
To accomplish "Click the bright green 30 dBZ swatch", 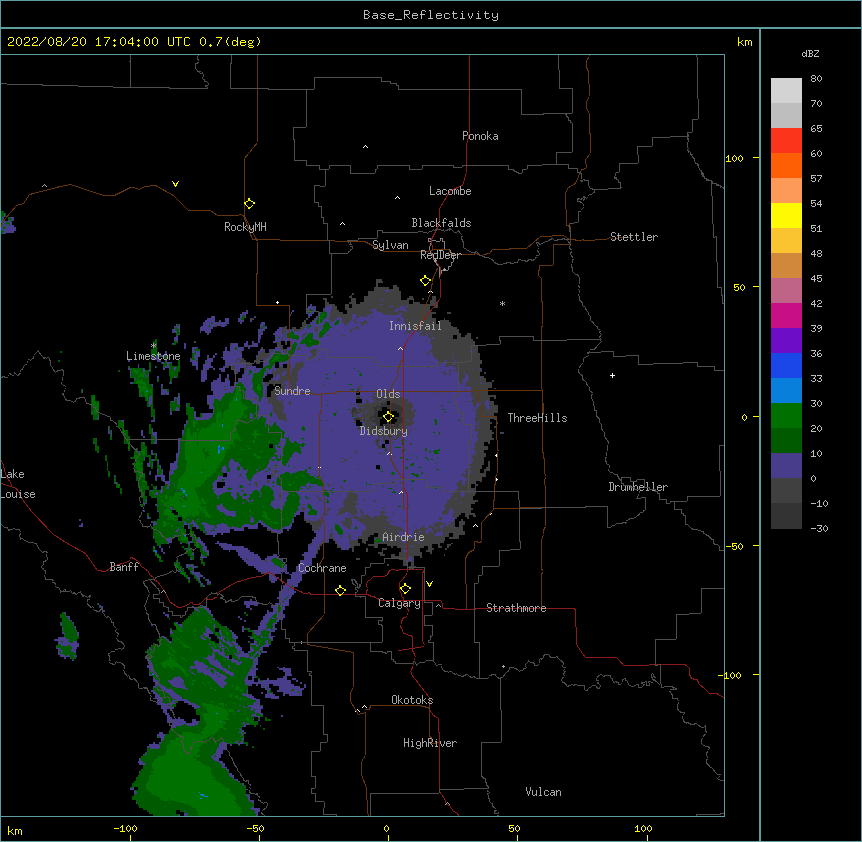I will coord(786,416).
